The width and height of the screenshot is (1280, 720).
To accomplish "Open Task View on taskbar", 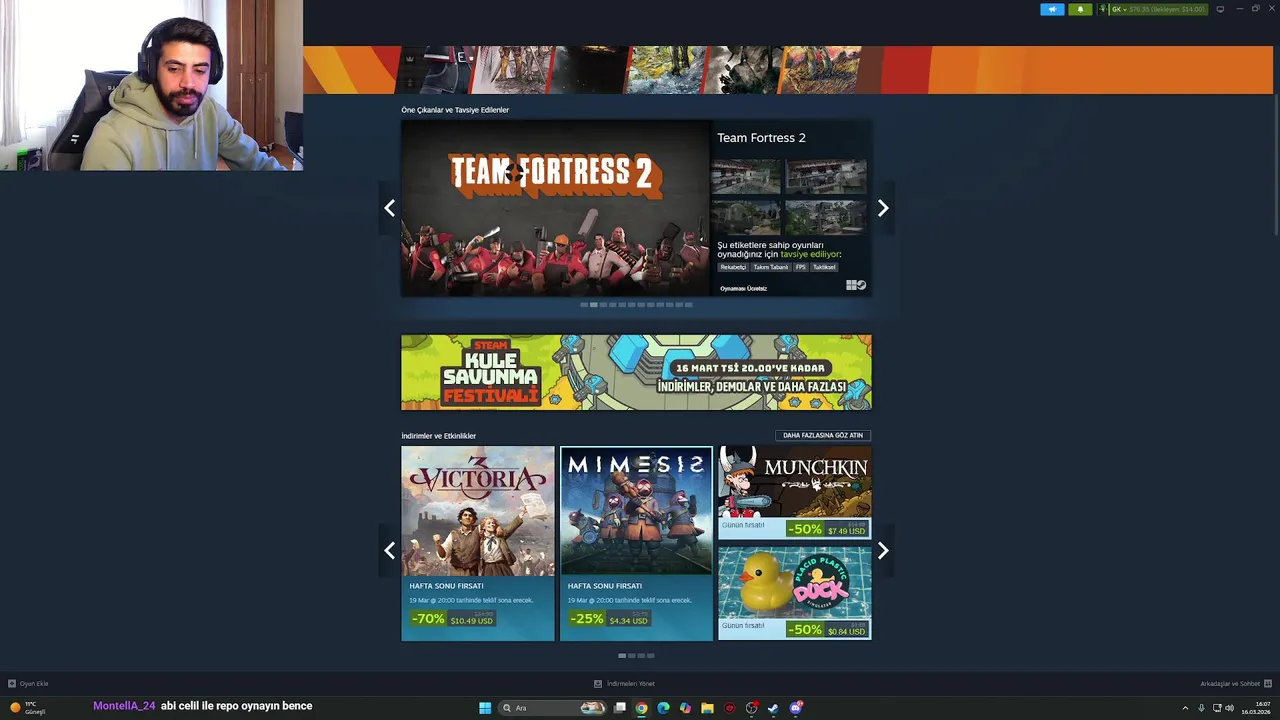I will (619, 708).
